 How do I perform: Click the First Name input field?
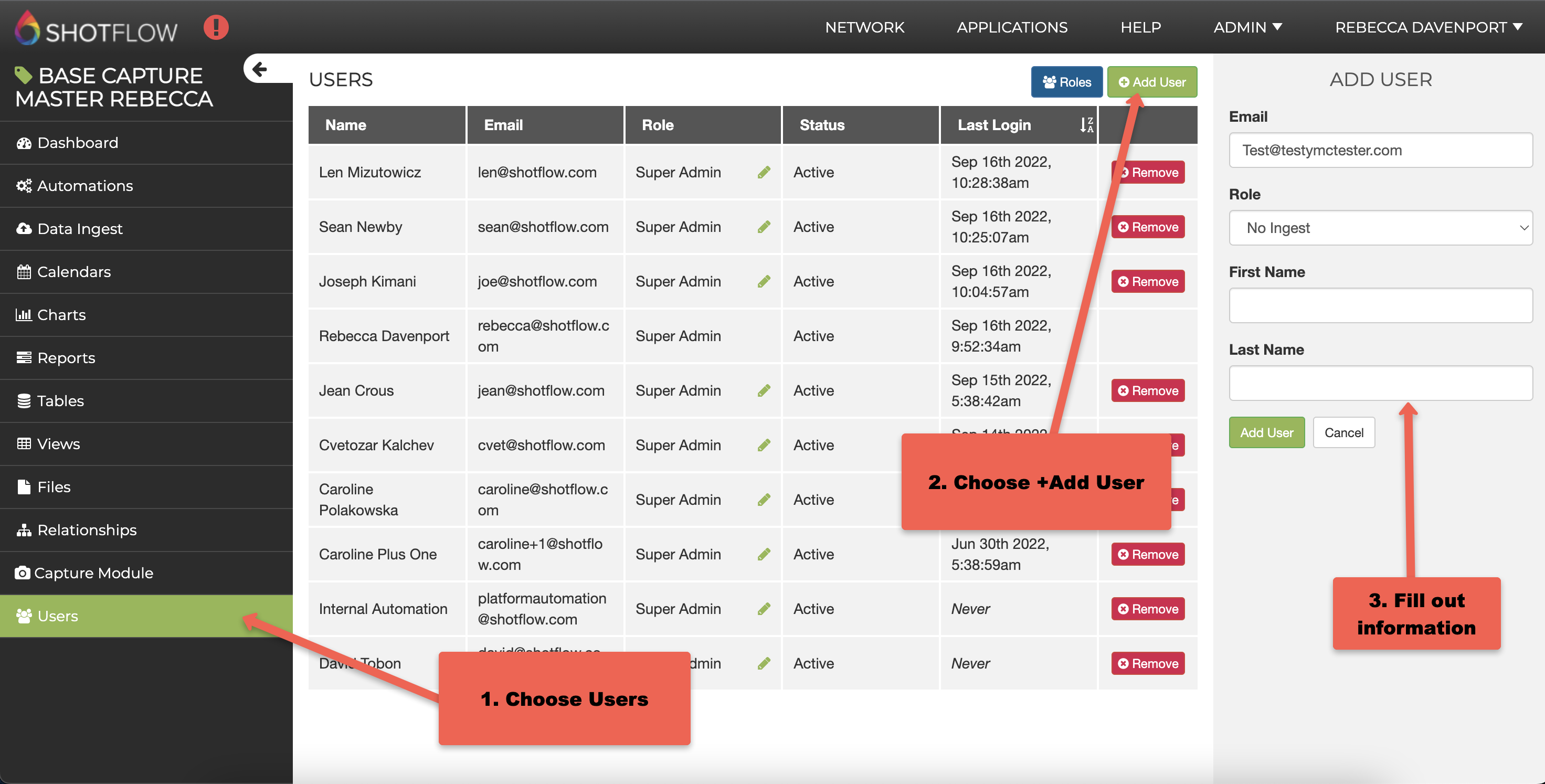click(1380, 305)
